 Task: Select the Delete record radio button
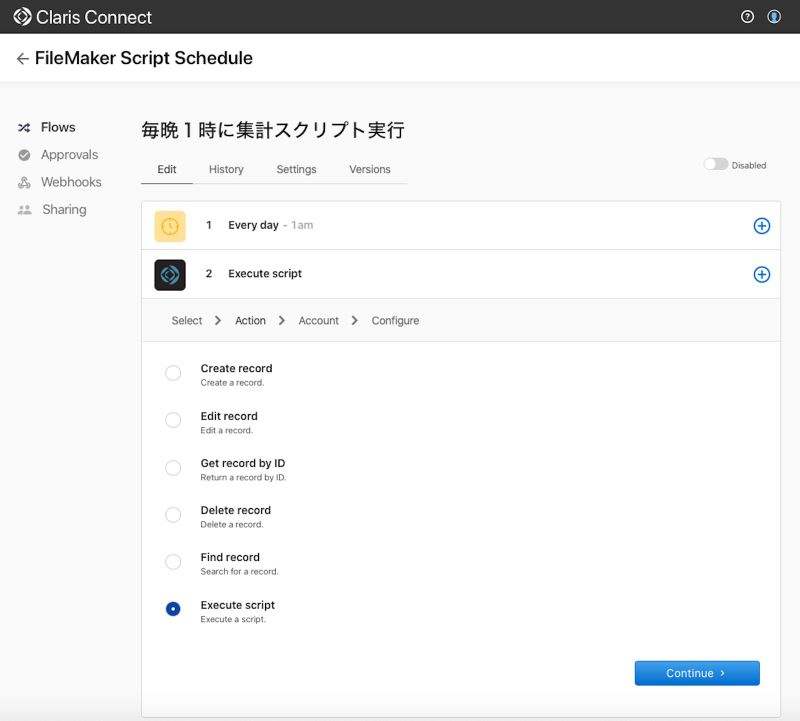[173, 514]
